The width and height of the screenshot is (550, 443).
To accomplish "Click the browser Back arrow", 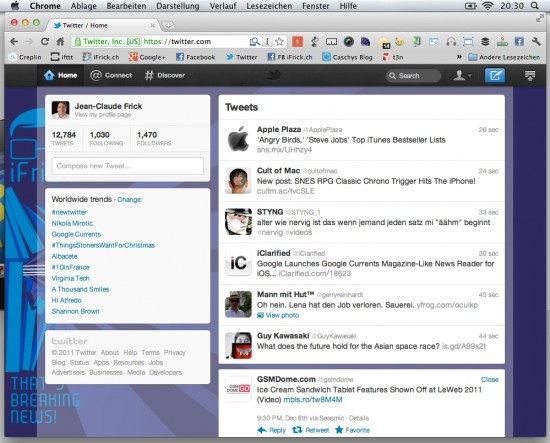I will 14,41.
